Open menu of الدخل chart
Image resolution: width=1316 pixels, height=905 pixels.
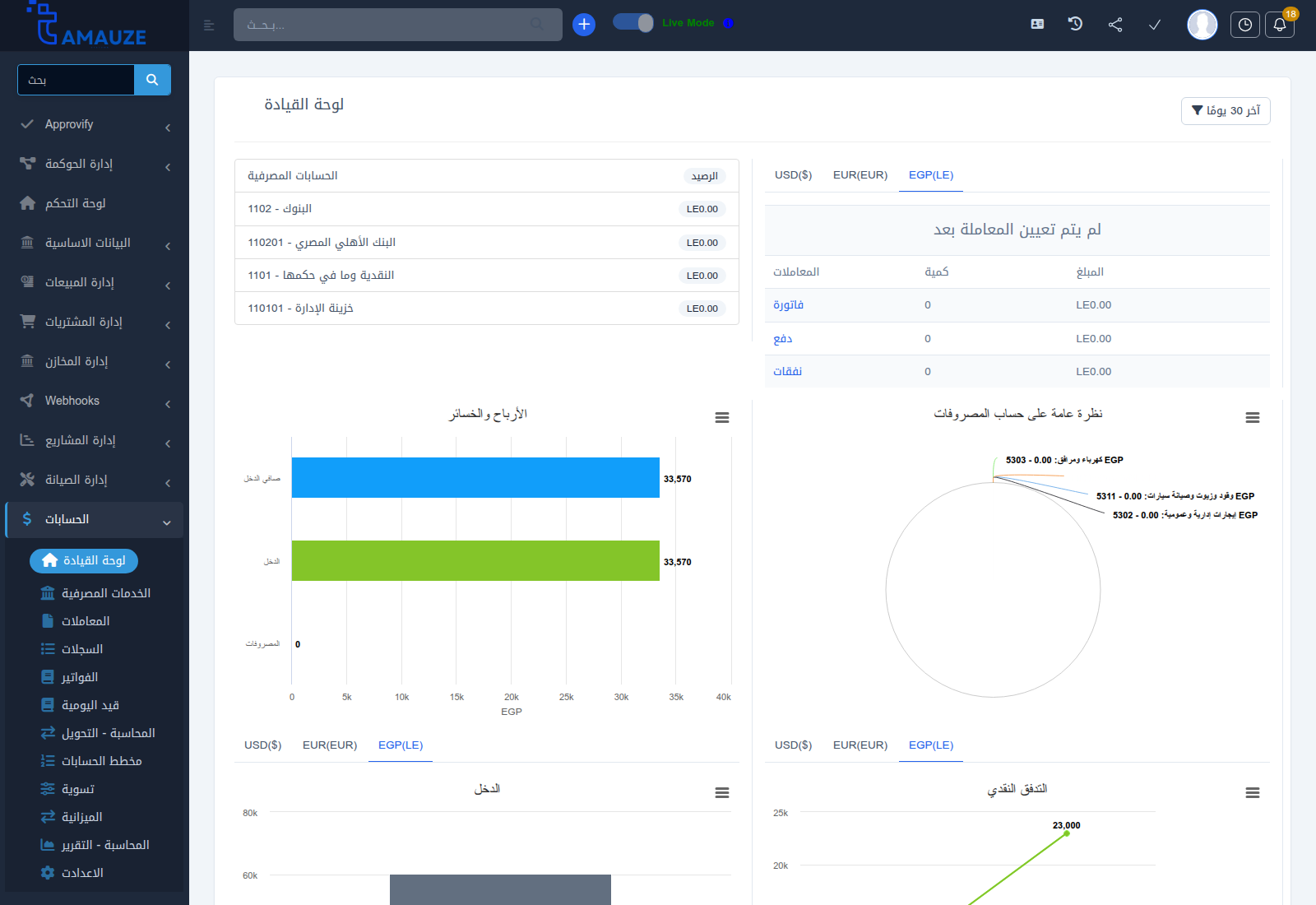point(722,793)
